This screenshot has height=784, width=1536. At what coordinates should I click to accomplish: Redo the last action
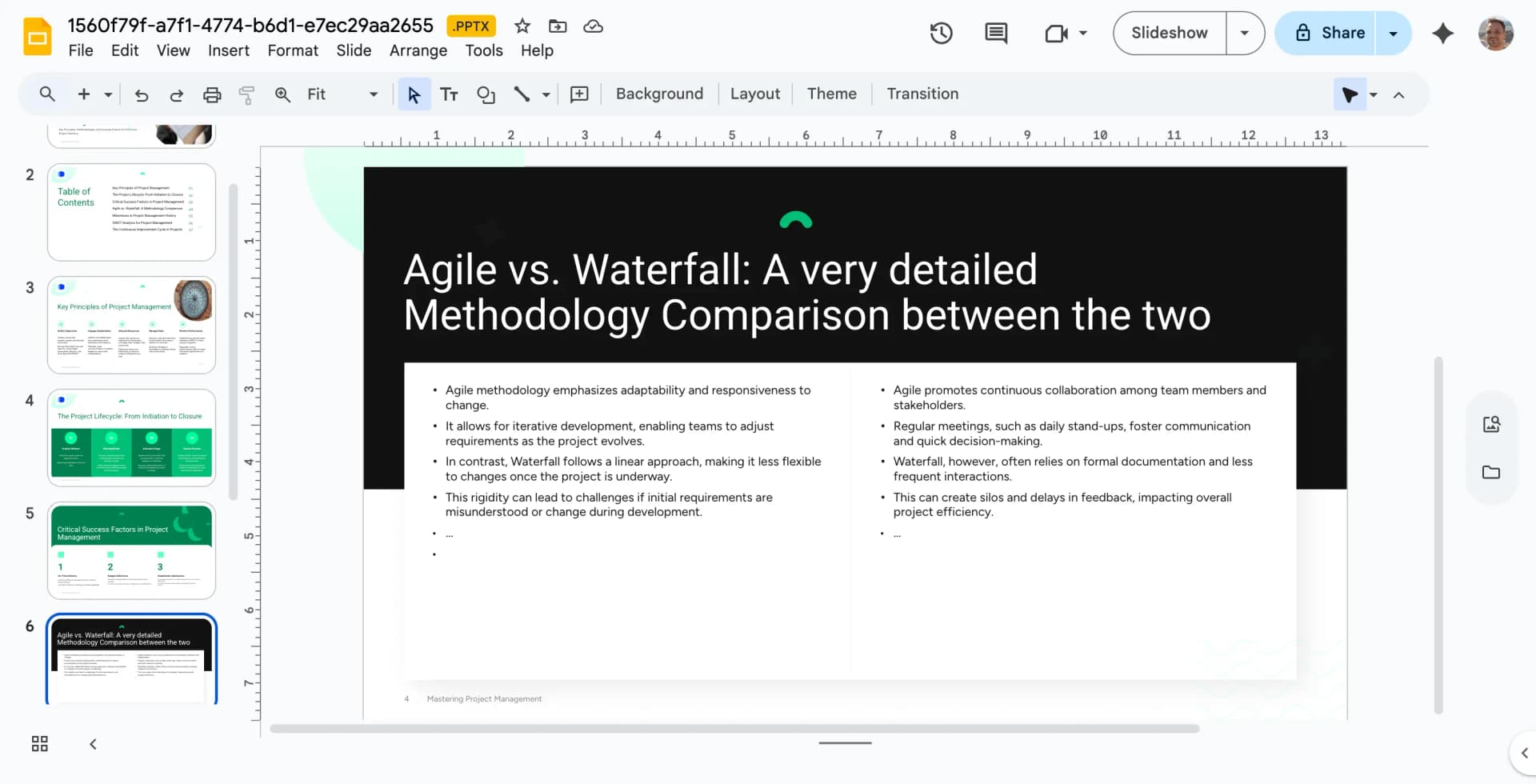pyautogui.click(x=177, y=94)
